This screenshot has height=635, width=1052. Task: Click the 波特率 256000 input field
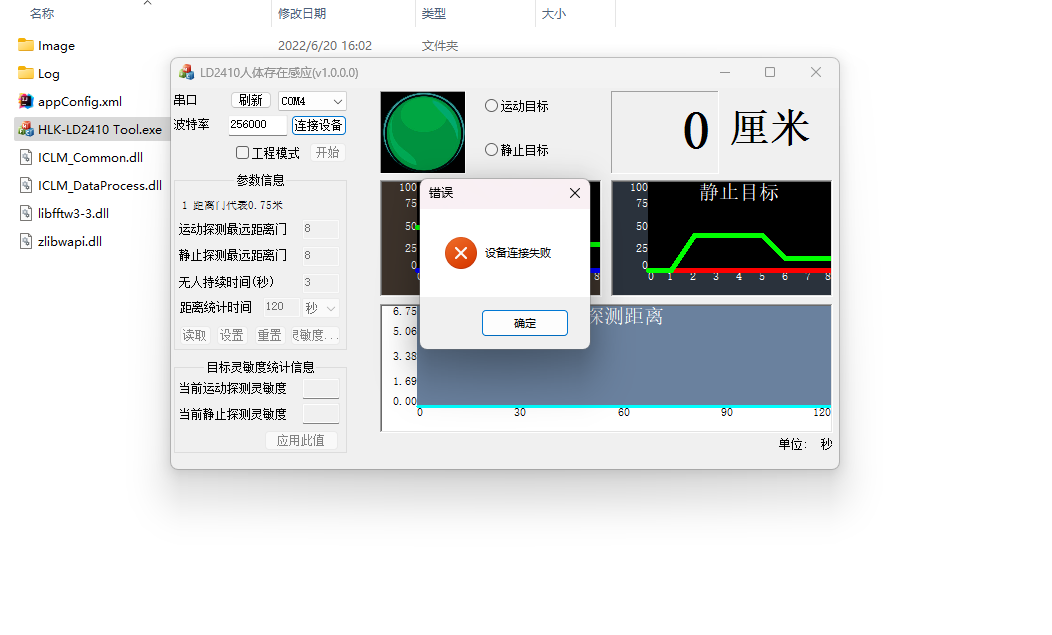(258, 124)
